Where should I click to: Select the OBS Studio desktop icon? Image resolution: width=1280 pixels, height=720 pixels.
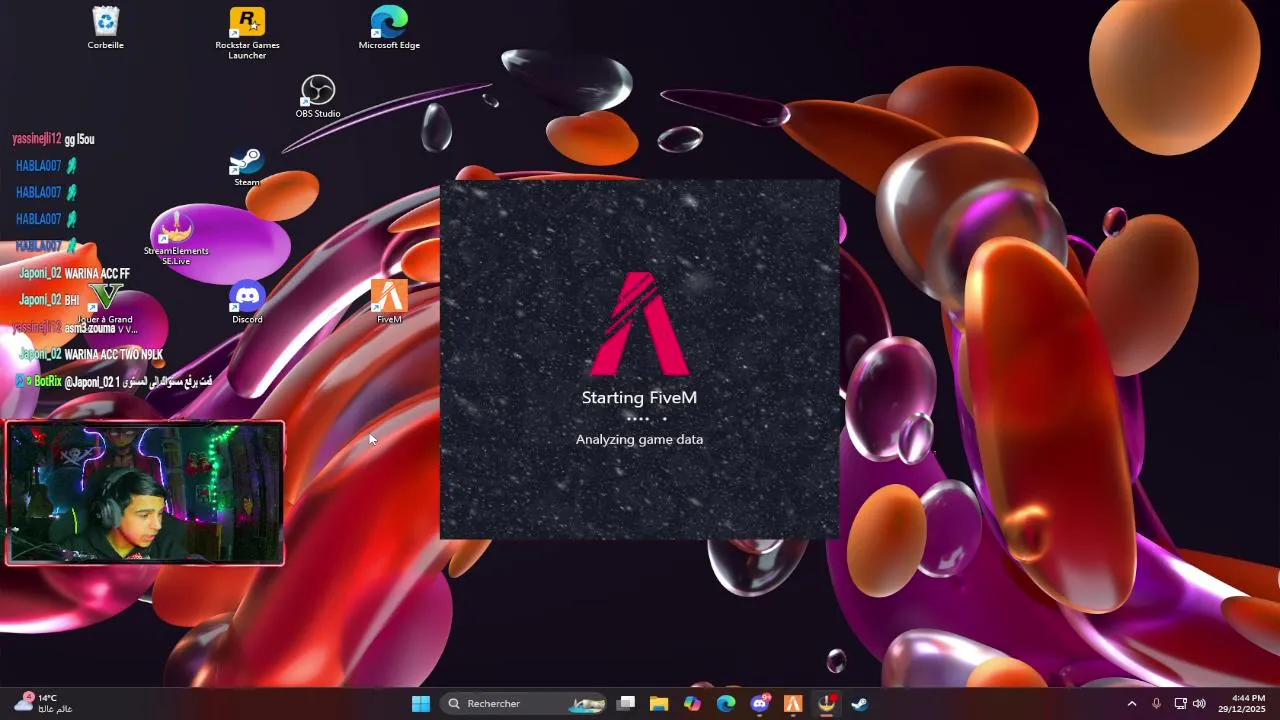[318, 97]
